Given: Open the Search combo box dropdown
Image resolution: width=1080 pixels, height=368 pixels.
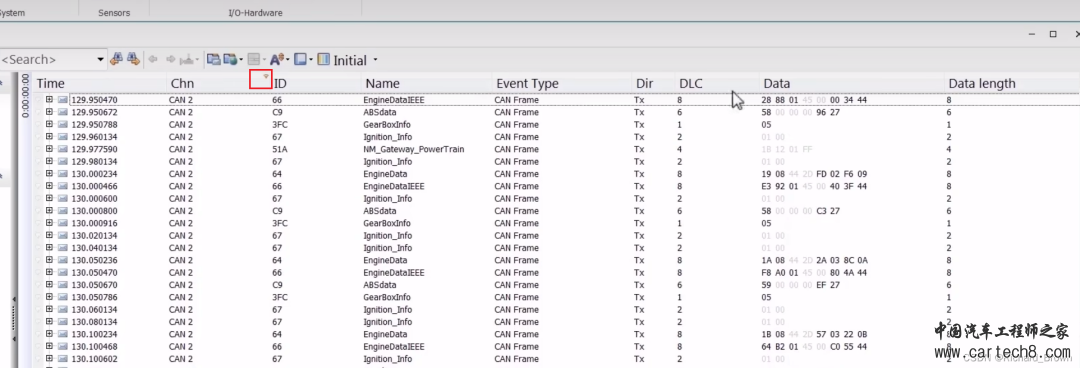Looking at the screenshot, I should coord(101,60).
